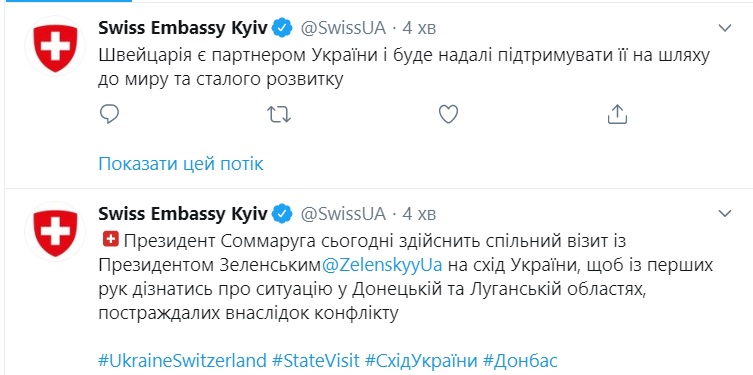Retweet the first Swiss Embassy tweet
Image resolution: width=753 pixels, height=375 pixels.
pos(279,114)
